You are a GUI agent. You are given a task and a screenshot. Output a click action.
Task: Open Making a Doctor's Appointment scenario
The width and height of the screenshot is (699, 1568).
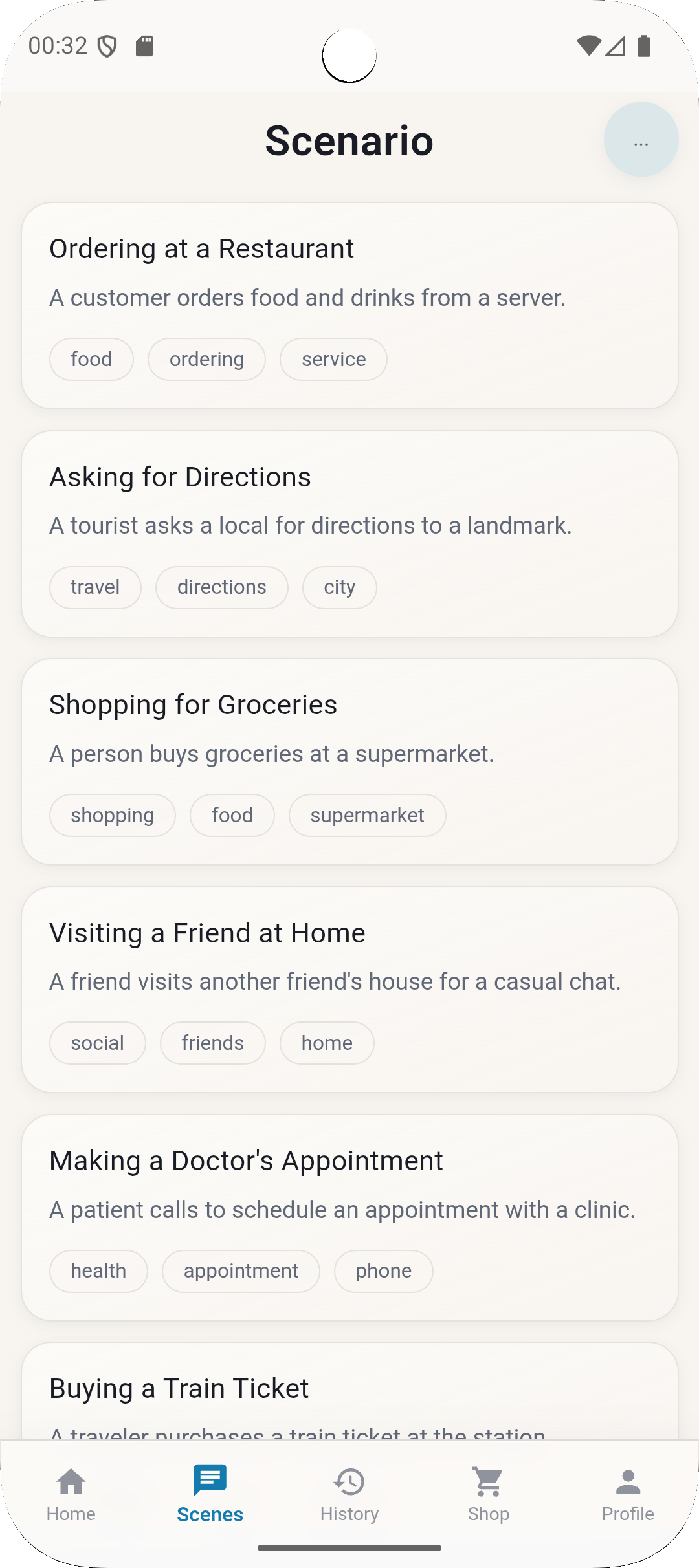[349, 1184]
